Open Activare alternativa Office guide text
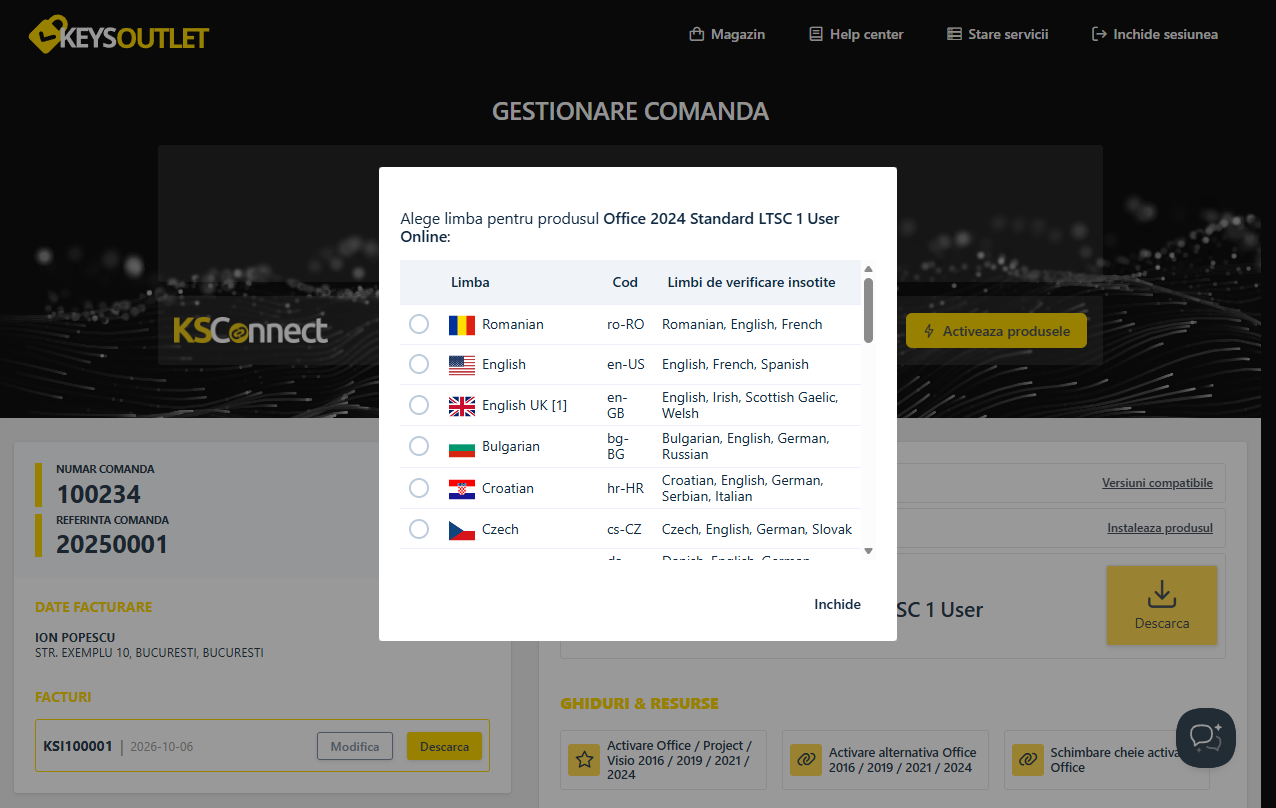 [x=902, y=760]
